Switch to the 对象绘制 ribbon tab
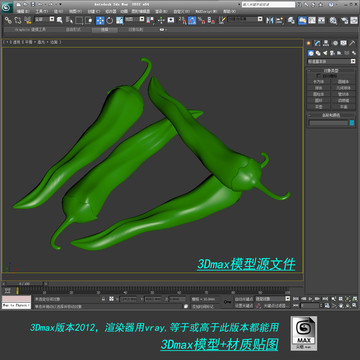This screenshot has height=360, width=360. (x=136, y=30)
